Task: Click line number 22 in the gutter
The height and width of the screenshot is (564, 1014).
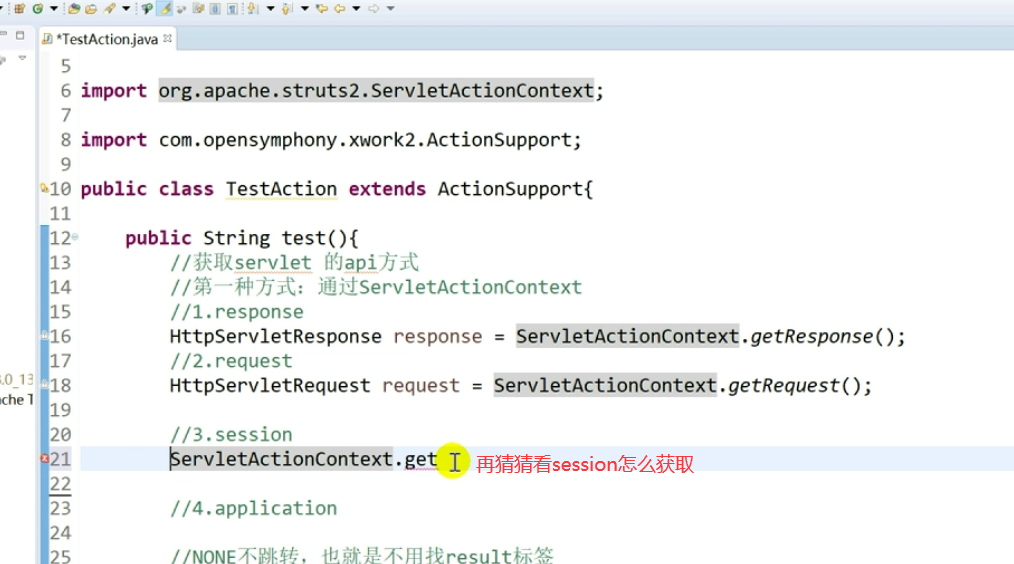Action: 60,484
